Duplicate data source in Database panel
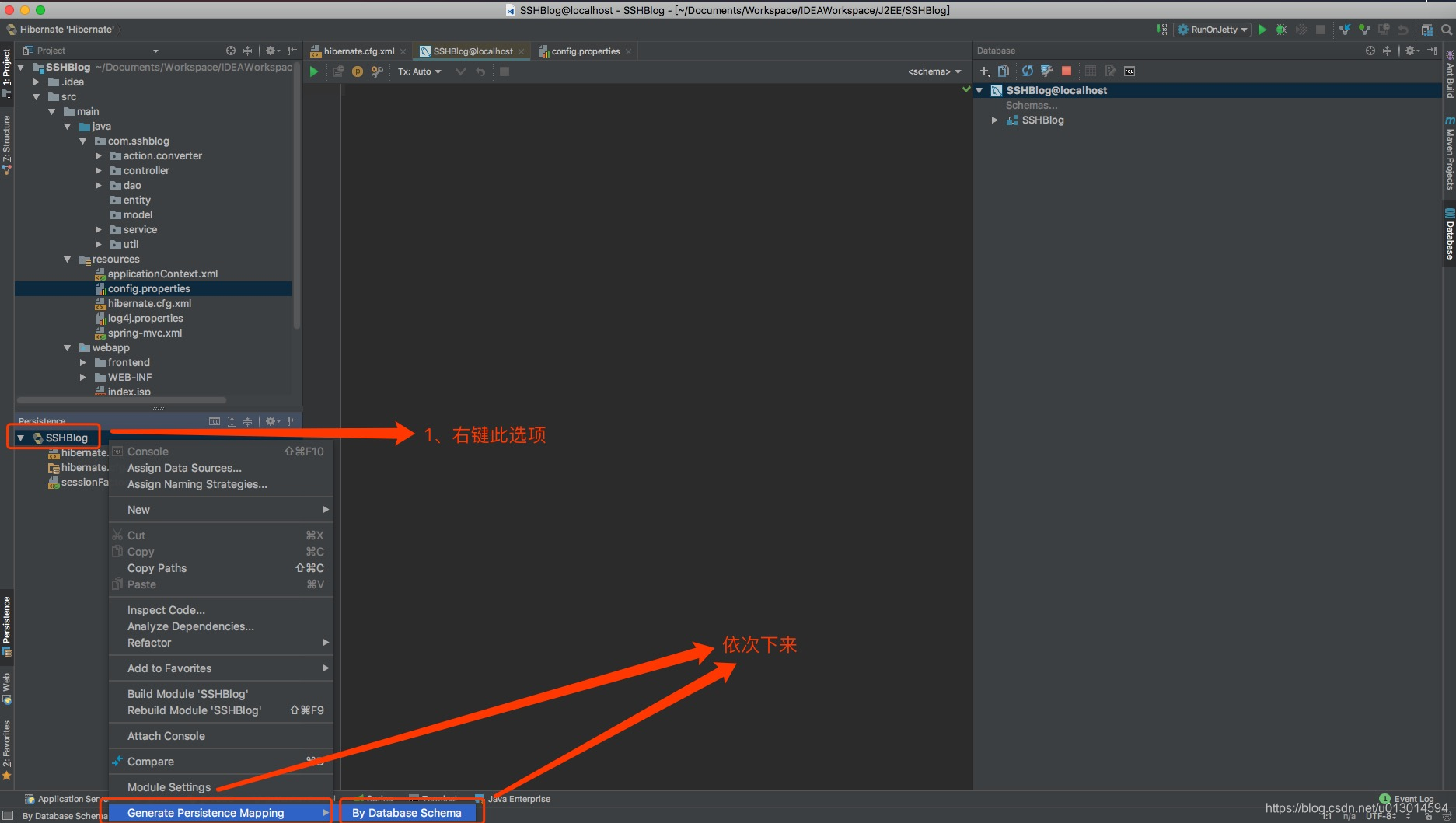 coord(1004,71)
